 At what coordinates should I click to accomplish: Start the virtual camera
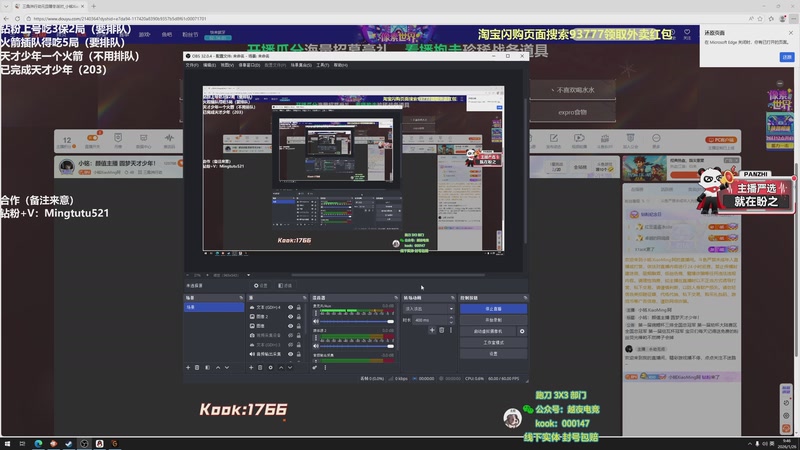tap(488, 331)
